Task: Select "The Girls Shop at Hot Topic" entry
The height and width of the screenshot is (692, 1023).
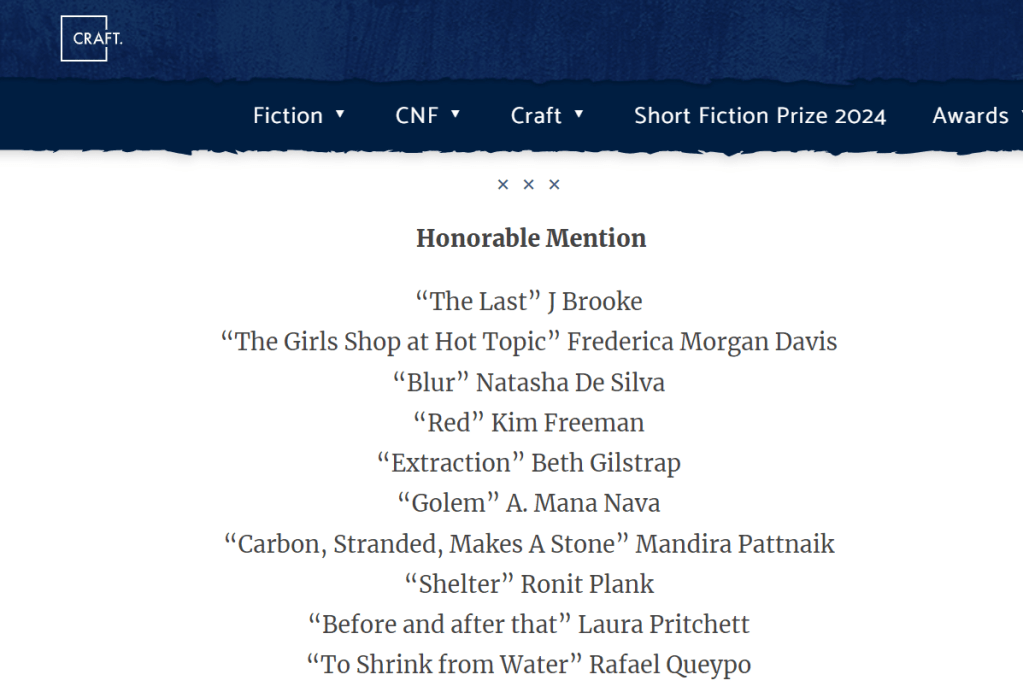Action: 528,341
